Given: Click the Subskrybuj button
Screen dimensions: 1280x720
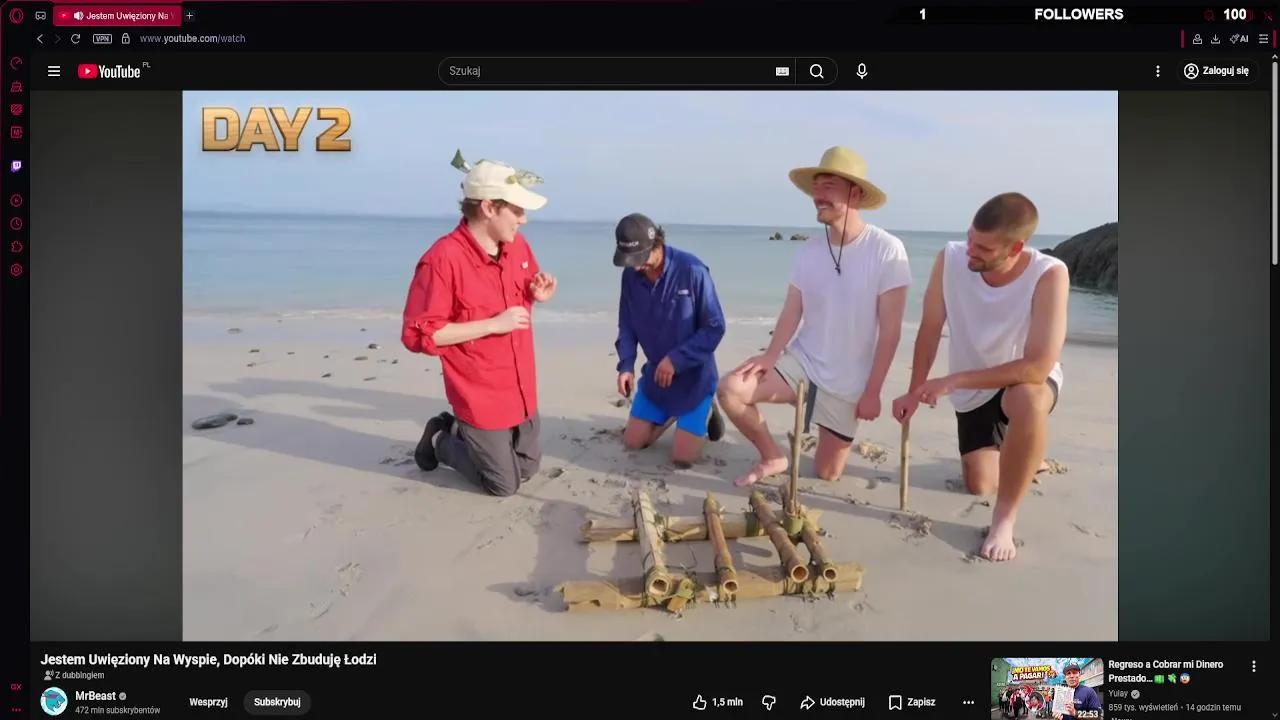Looking at the screenshot, I should pos(277,702).
